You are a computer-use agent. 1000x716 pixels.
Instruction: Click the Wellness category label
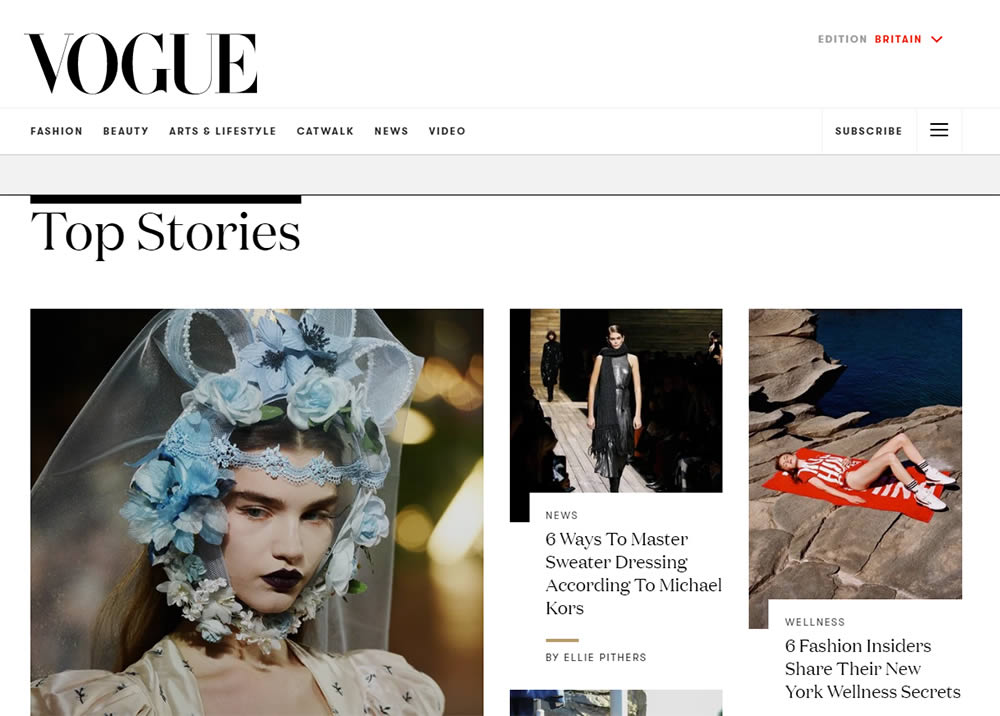click(x=814, y=622)
